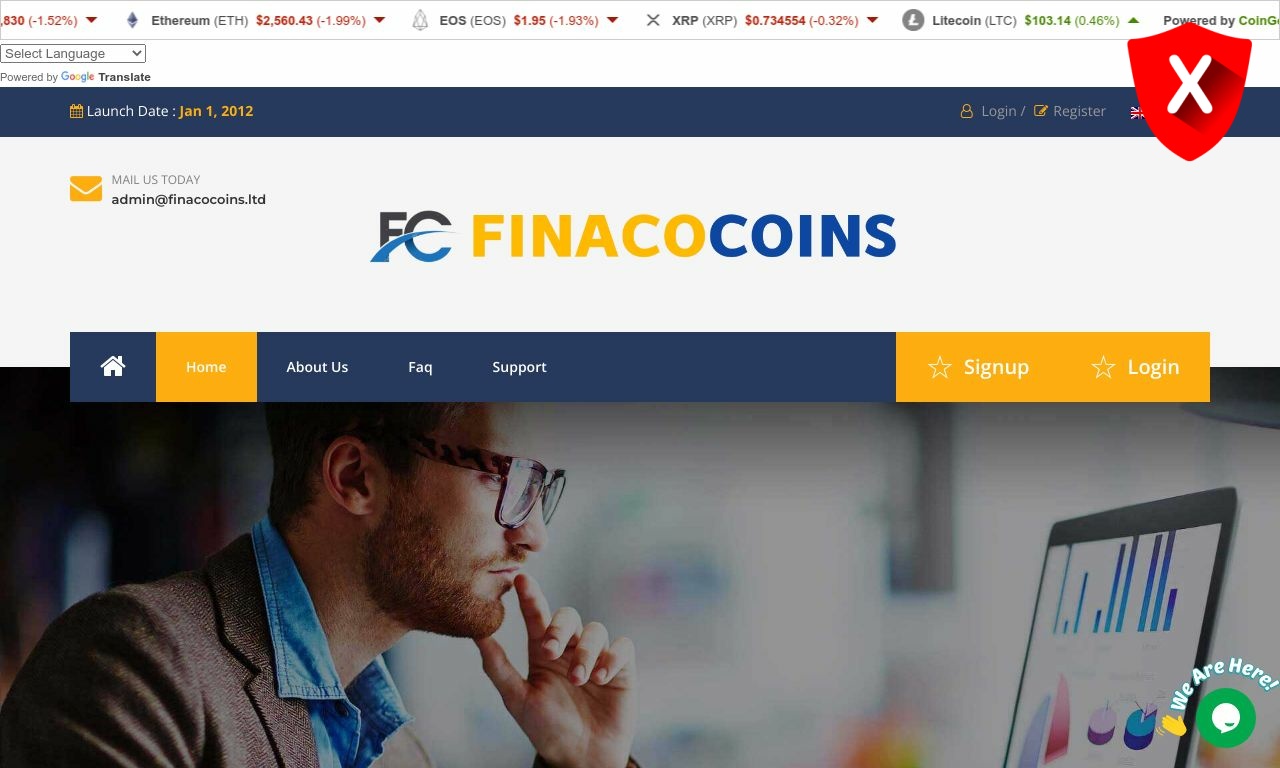This screenshot has width=1280, height=768.
Task: Open the Support menu item
Action: pyautogui.click(x=519, y=367)
